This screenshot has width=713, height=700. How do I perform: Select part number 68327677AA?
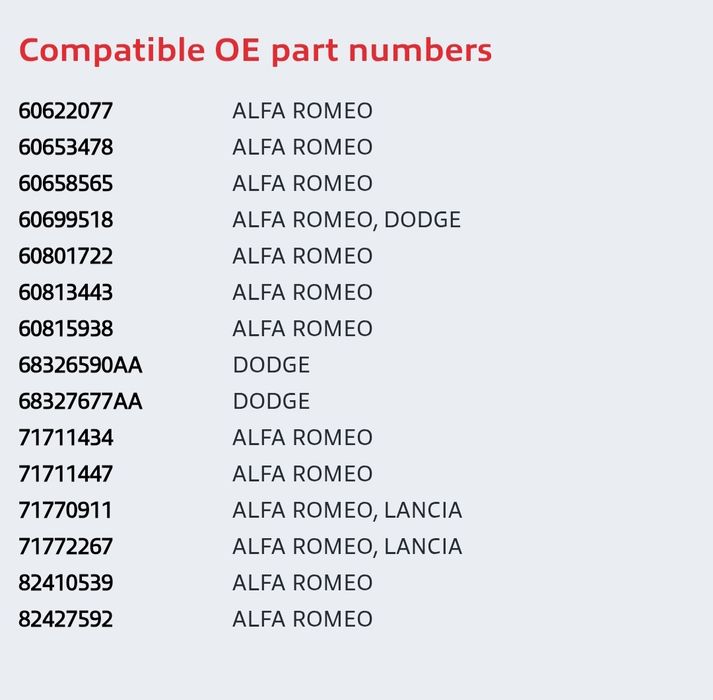pos(80,402)
